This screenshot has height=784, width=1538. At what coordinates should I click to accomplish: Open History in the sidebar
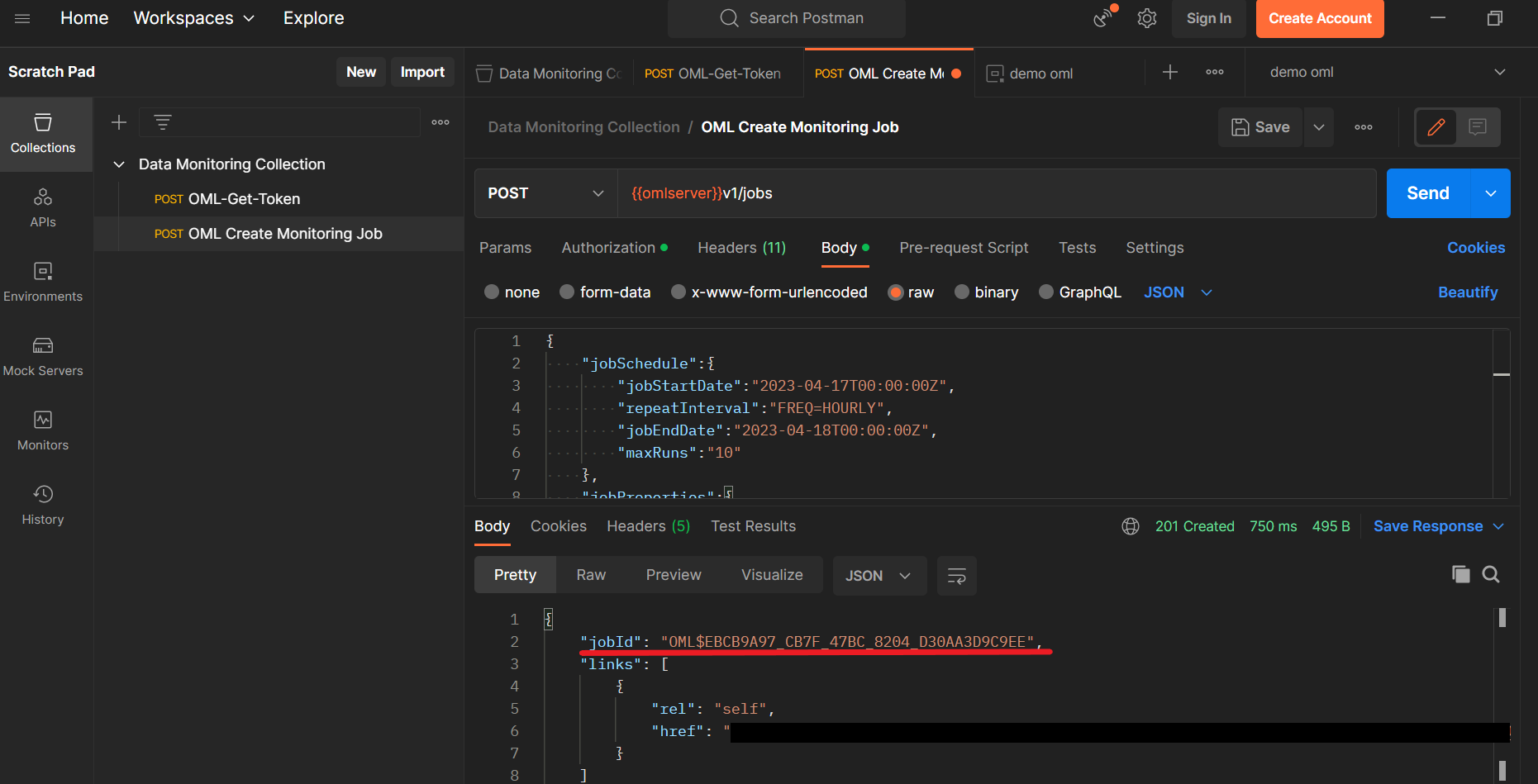pos(43,505)
